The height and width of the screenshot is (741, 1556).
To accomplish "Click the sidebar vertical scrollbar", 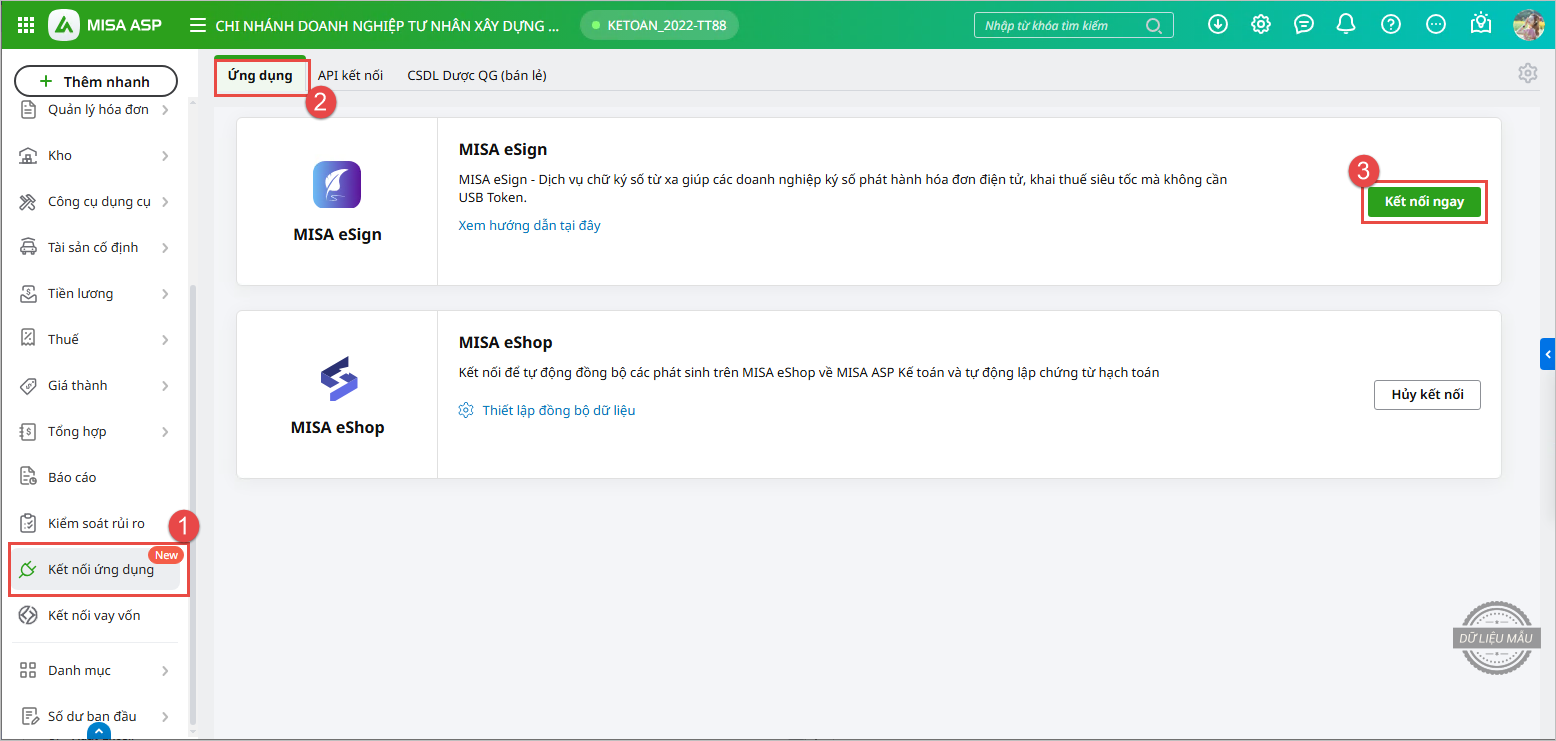I will [193, 505].
